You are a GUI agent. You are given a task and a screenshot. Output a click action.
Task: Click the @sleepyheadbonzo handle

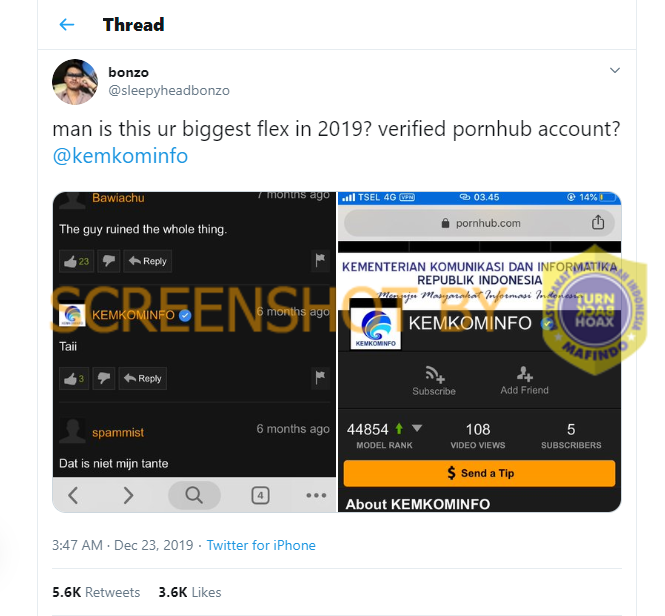(169, 90)
